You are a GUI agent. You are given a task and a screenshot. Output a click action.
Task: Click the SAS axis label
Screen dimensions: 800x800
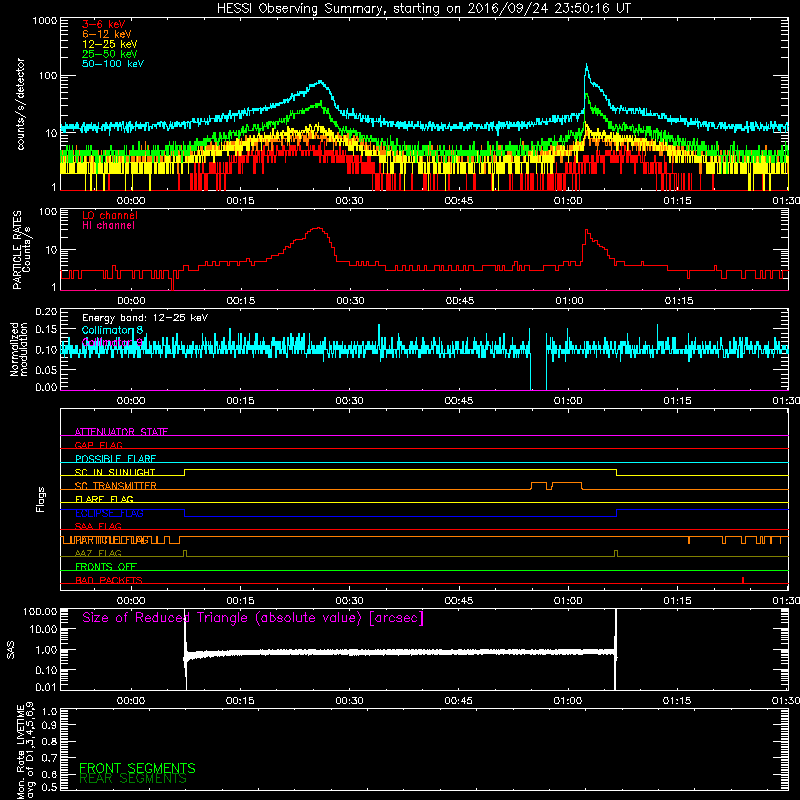tap(10, 650)
